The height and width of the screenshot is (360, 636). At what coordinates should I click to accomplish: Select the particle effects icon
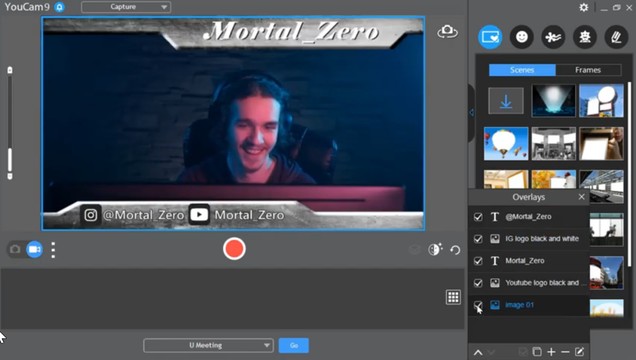coord(553,37)
